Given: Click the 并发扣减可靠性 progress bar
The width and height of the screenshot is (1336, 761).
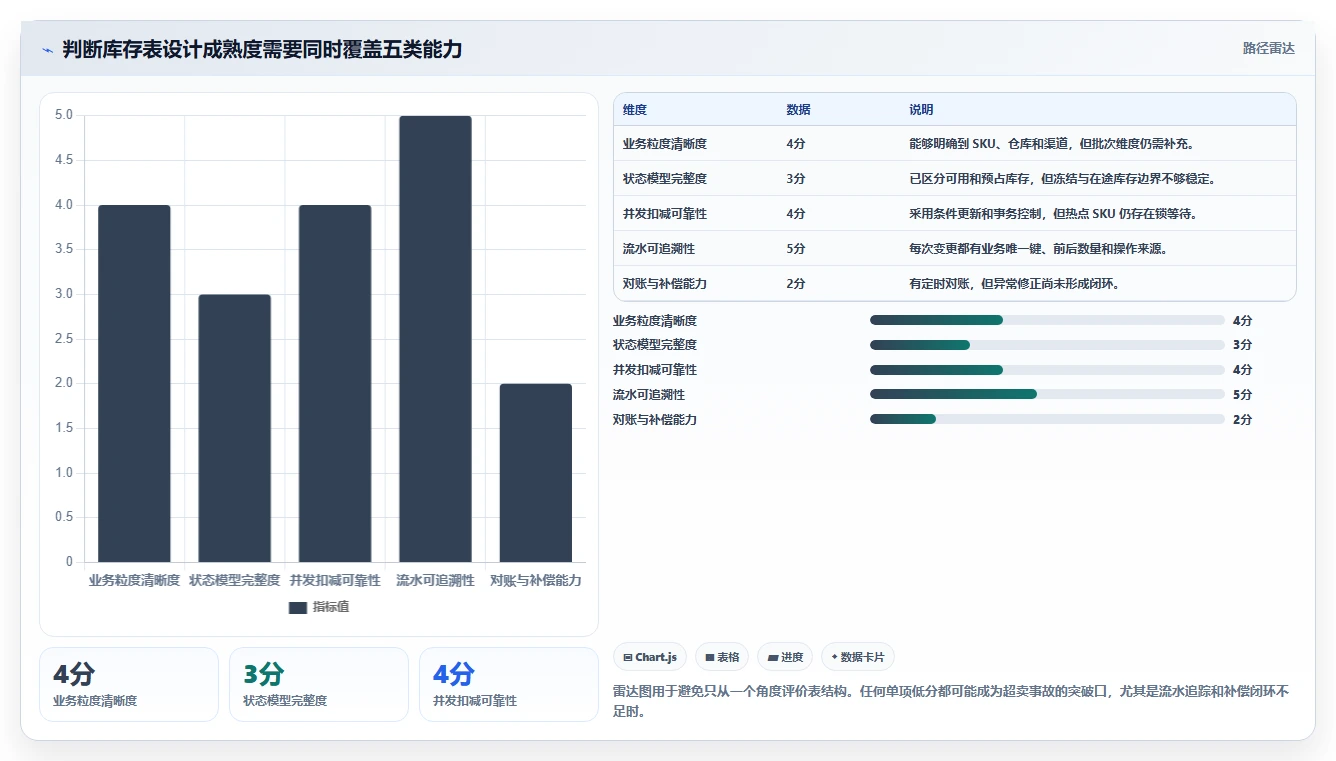Looking at the screenshot, I should click(1047, 370).
